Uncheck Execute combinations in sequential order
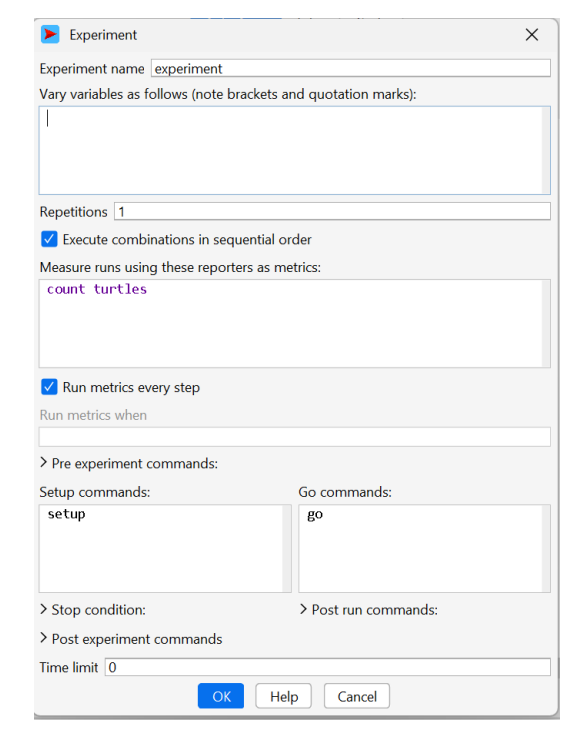The height and width of the screenshot is (744, 582). 49,239
